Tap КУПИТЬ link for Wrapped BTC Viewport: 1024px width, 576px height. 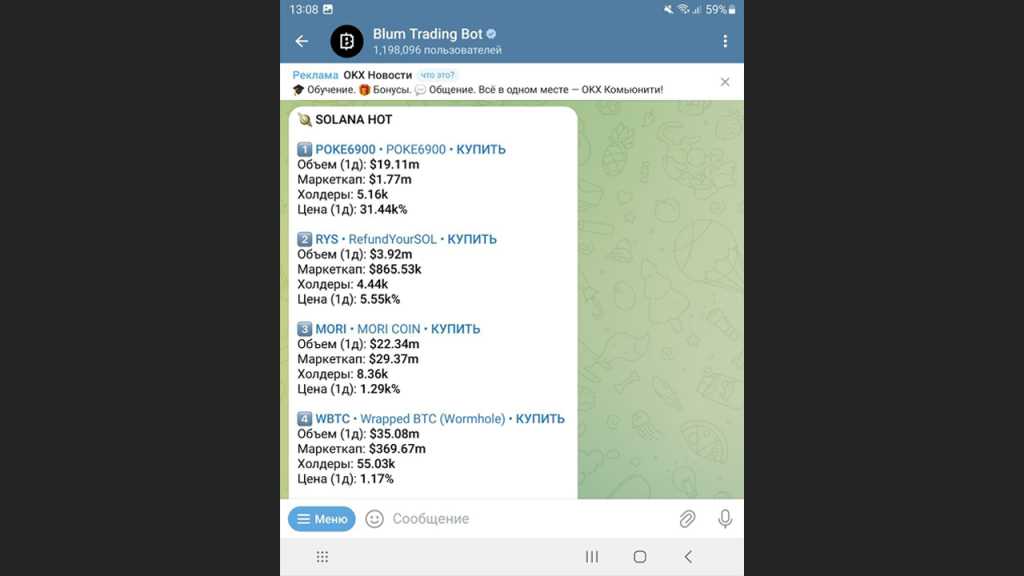coord(540,419)
